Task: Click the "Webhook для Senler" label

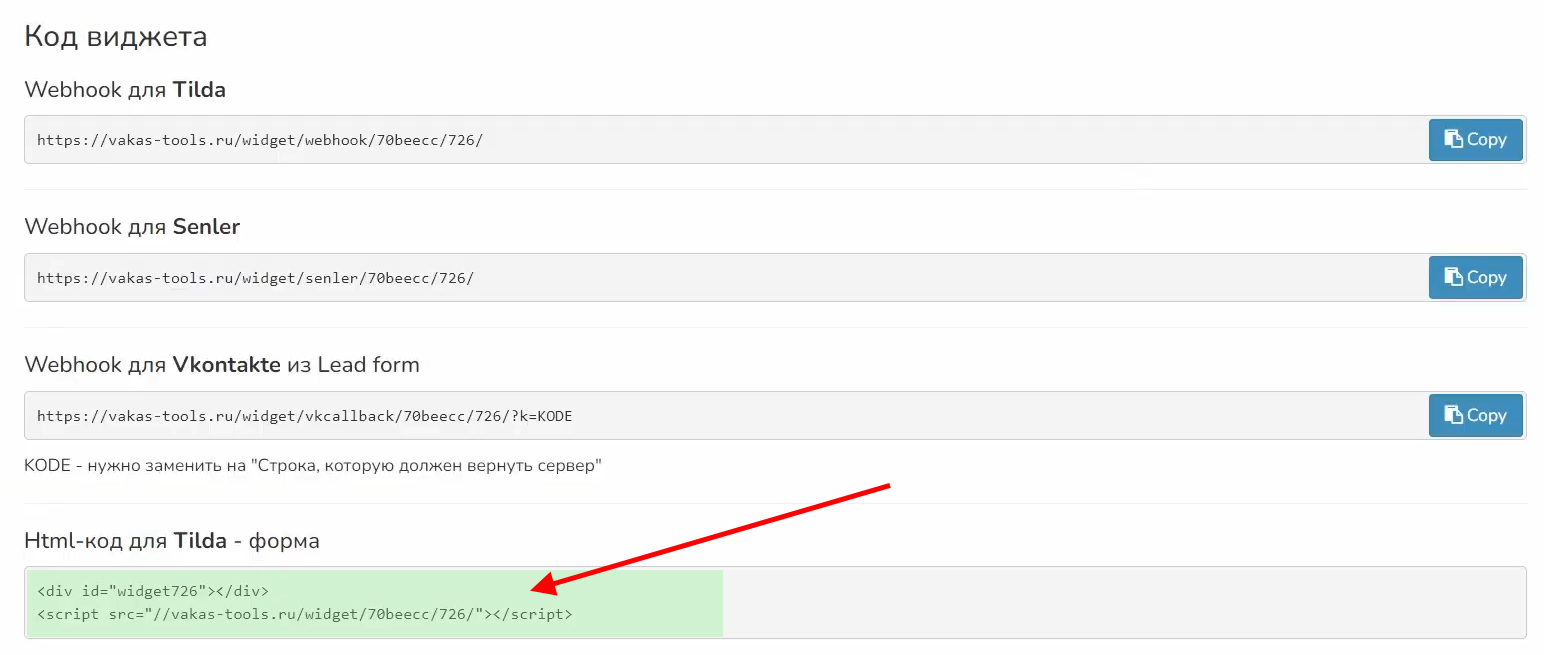Action: [x=132, y=227]
